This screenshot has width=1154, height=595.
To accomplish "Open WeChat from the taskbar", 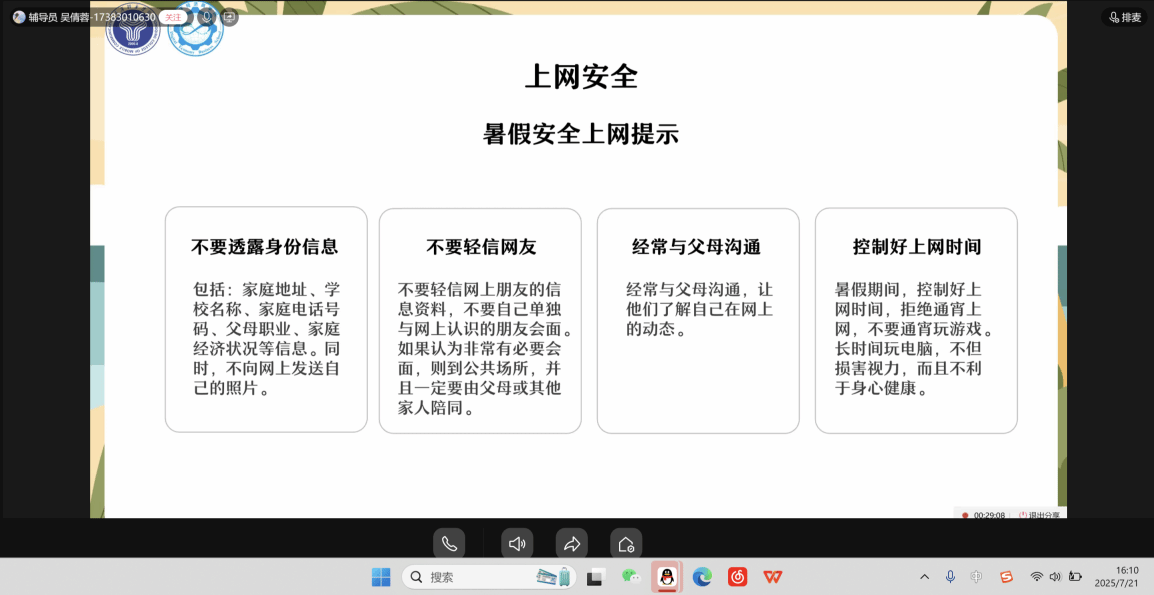I will [630, 577].
